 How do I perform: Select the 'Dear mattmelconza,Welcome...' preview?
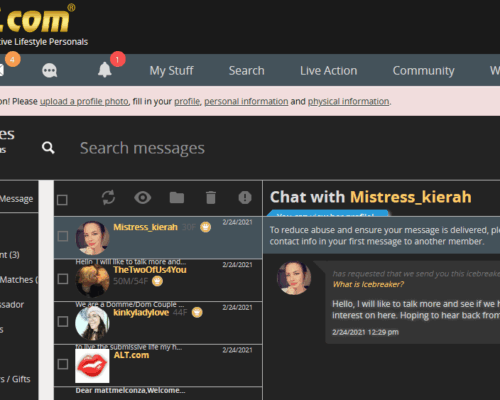(130, 390)
